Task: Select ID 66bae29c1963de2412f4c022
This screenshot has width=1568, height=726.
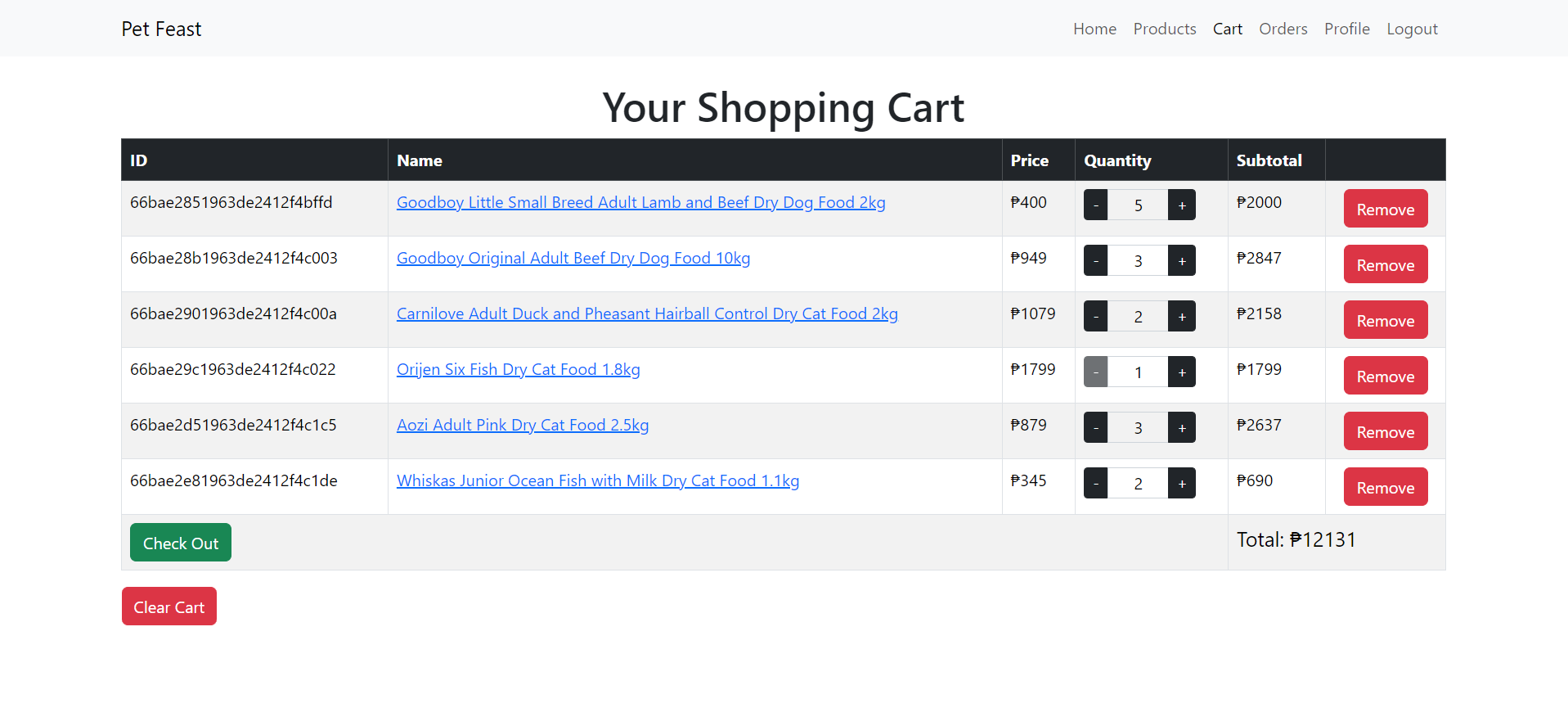Action: (232, 369)
